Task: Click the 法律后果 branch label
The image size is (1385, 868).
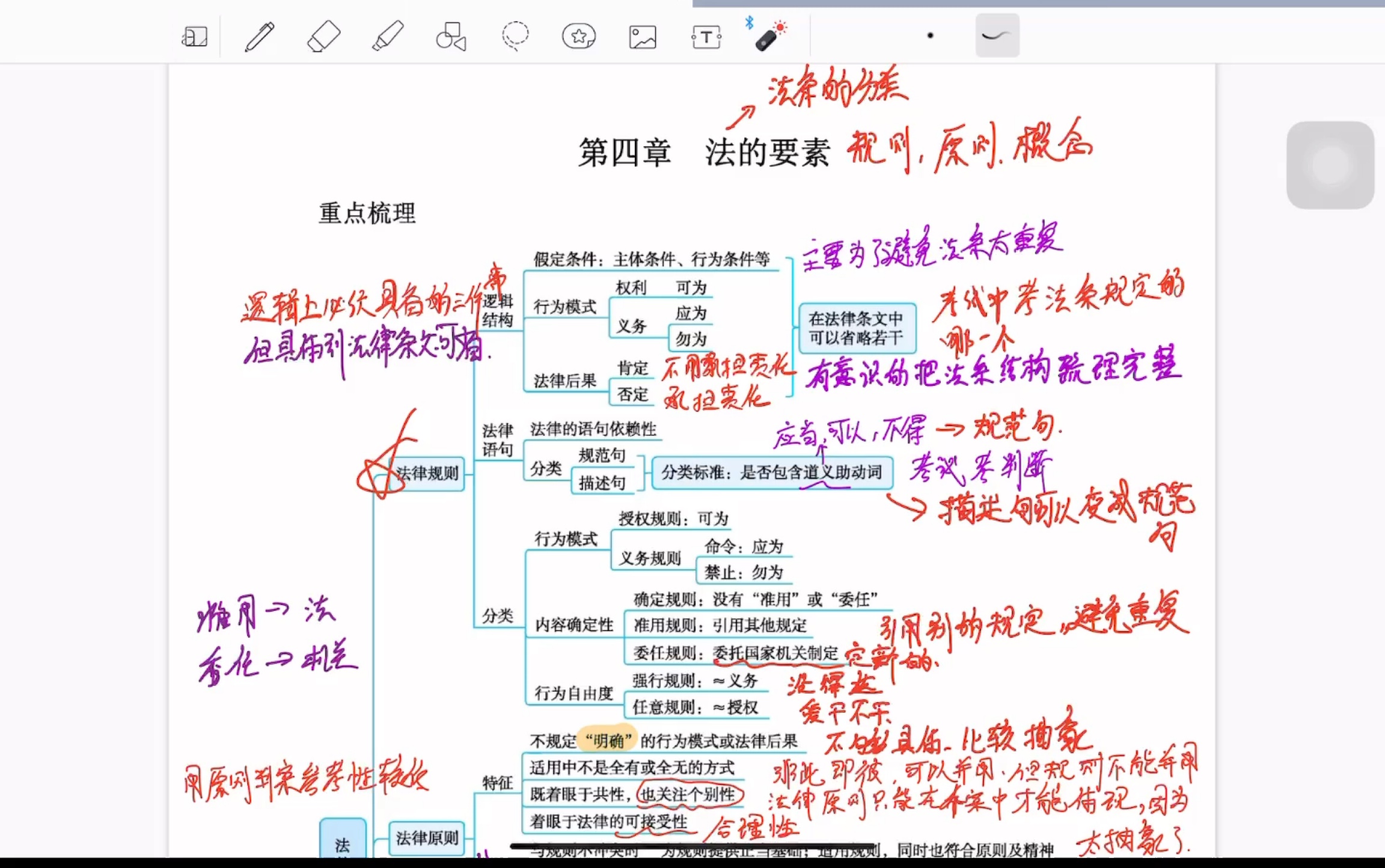Action: coord(565,381)
